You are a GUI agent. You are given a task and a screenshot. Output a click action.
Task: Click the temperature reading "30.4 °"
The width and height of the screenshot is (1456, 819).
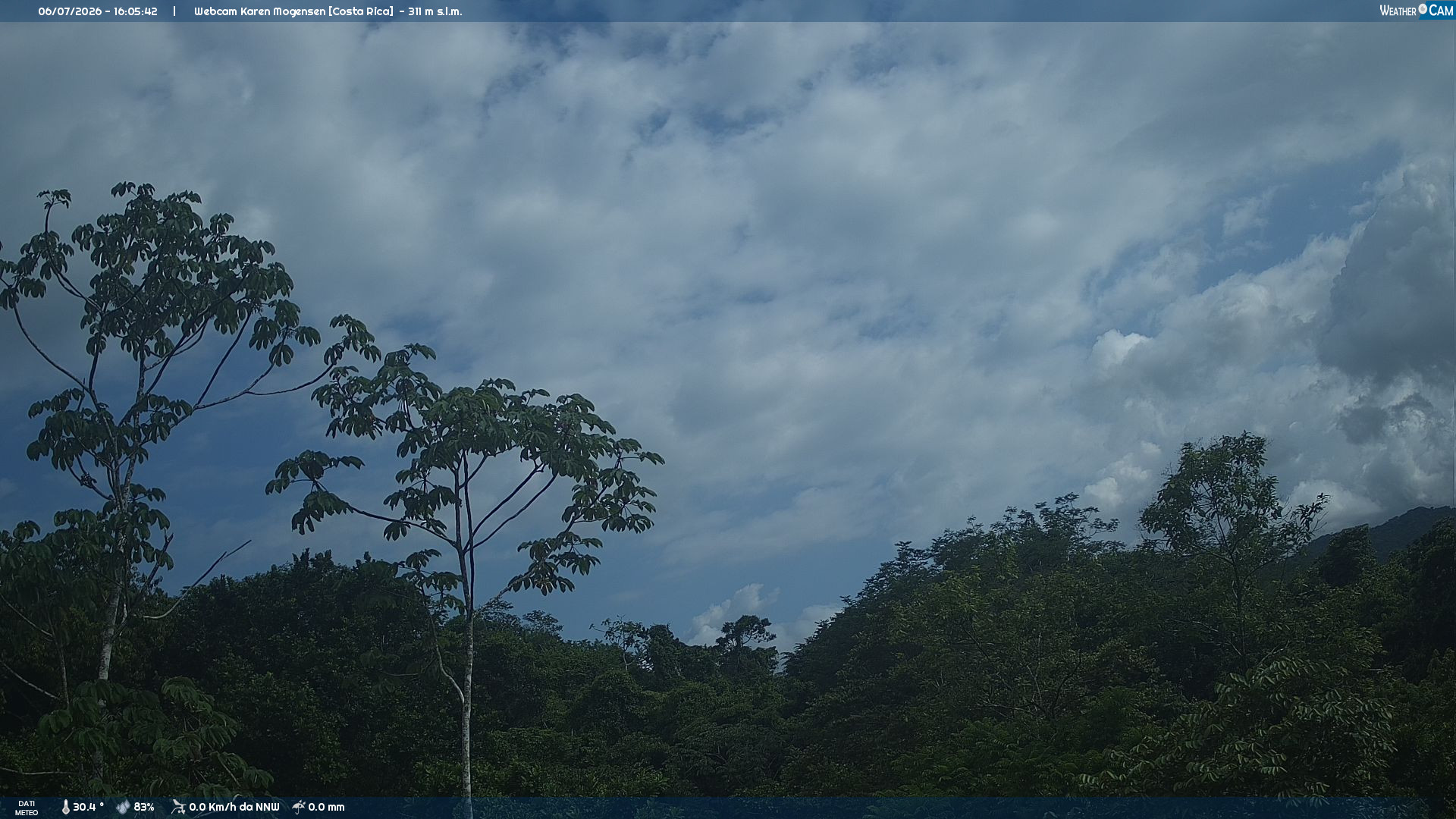[88, 808]
